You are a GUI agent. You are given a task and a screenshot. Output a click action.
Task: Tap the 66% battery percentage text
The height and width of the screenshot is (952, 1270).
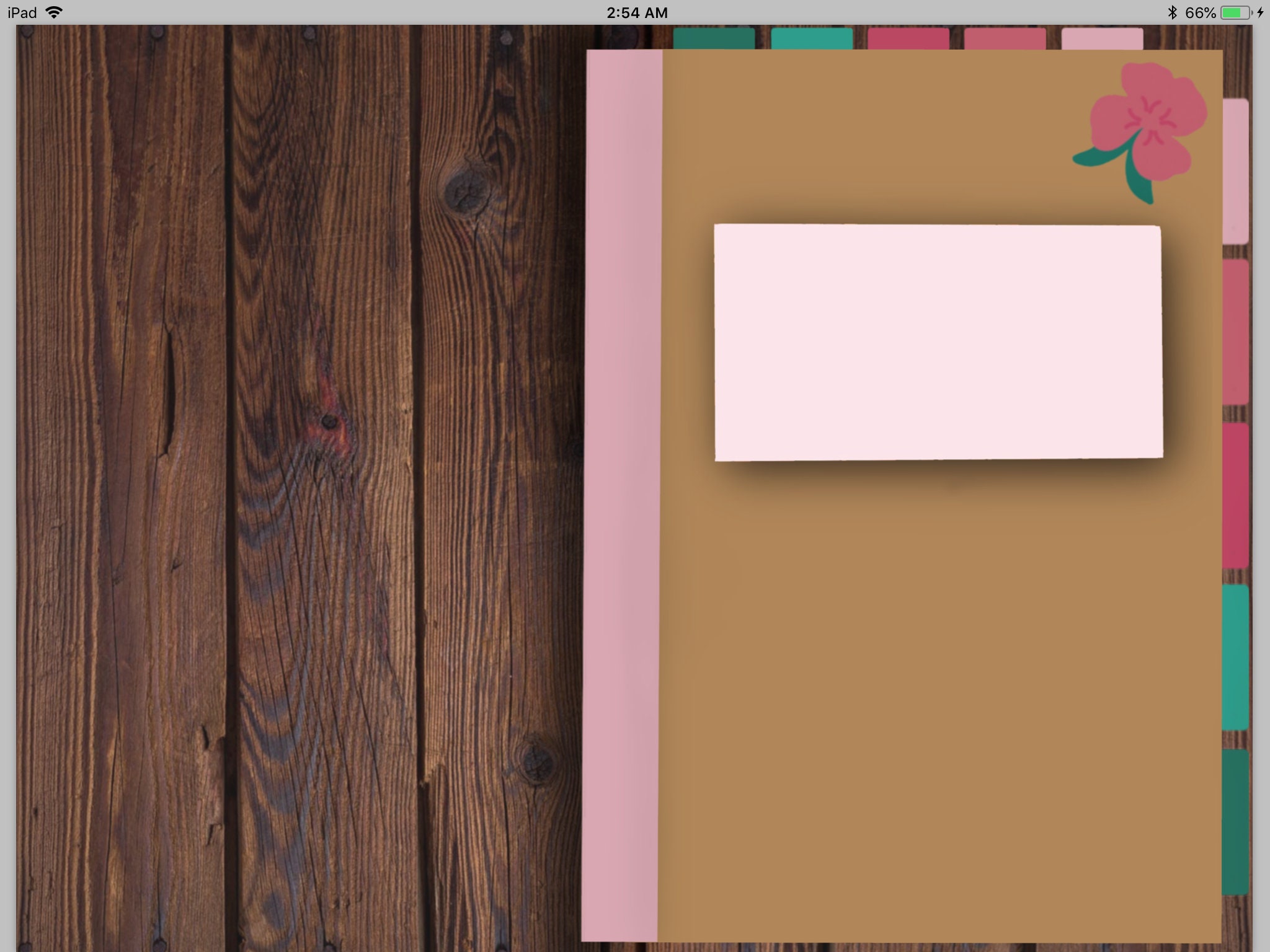click(1200, 12)
